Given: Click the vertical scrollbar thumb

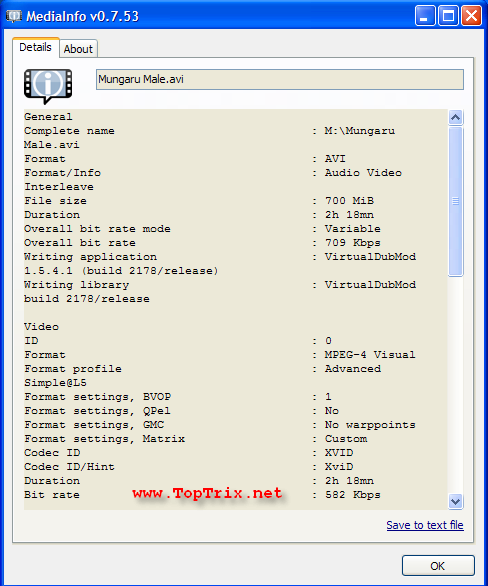Looking at the screenshot, I should [455, 201].
